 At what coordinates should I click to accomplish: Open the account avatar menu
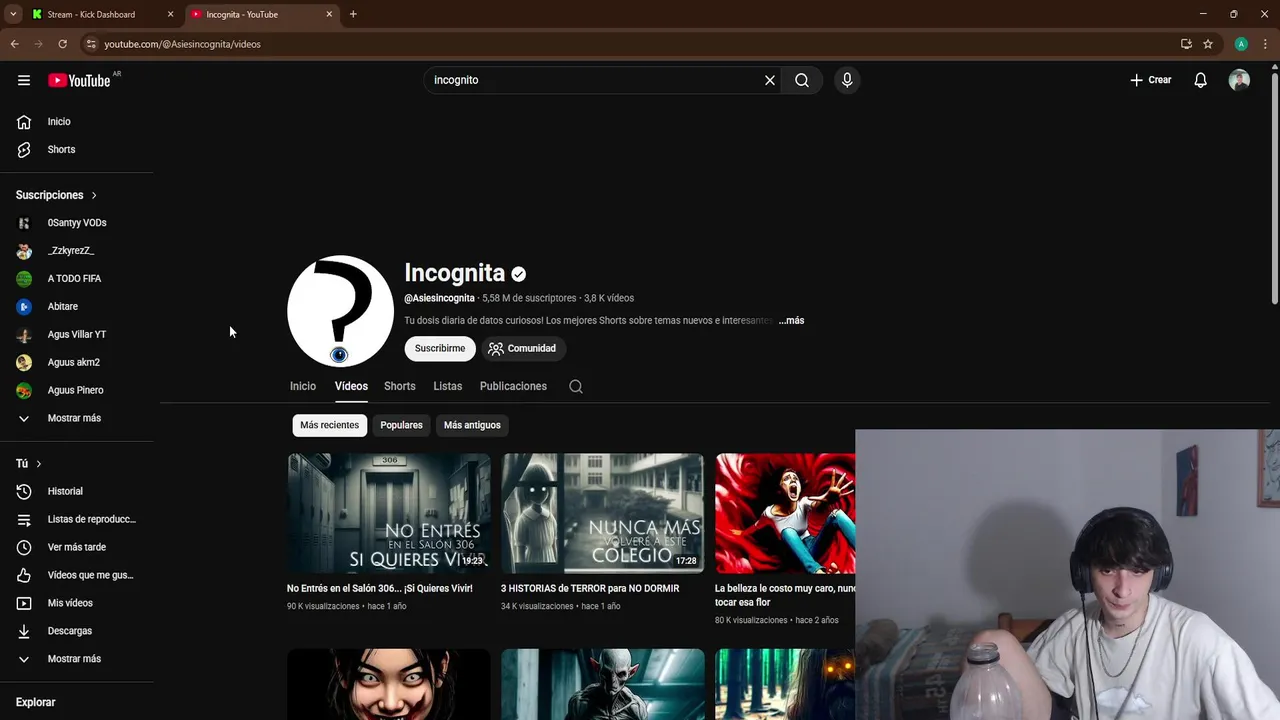click(x=1239, y=80)
